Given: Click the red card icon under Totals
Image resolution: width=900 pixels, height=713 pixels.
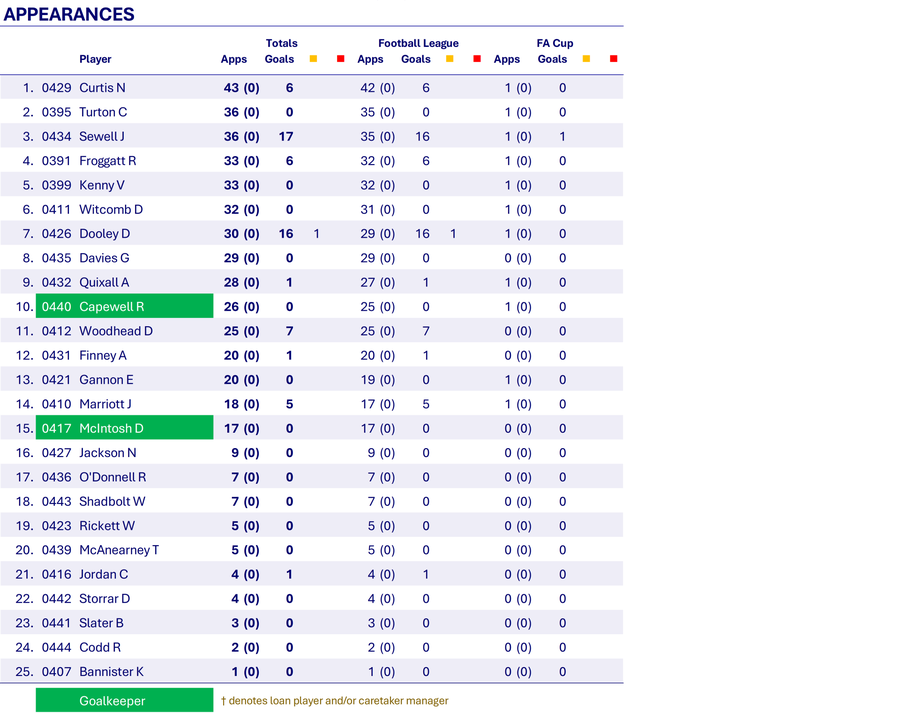Looking at the screenshot, I should tap(340, 59).
